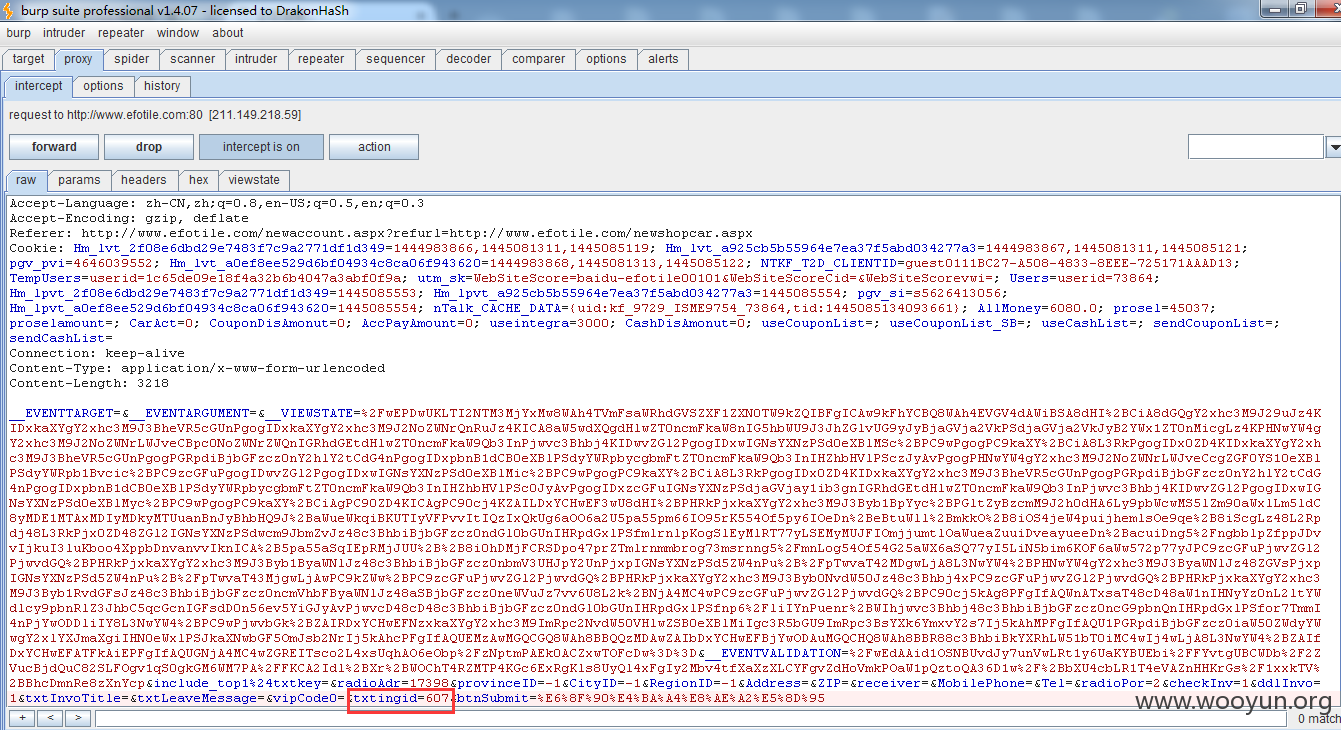Click the previous match < button
The width and height of the screenshot is (1341, 730).
coord(50,718)
